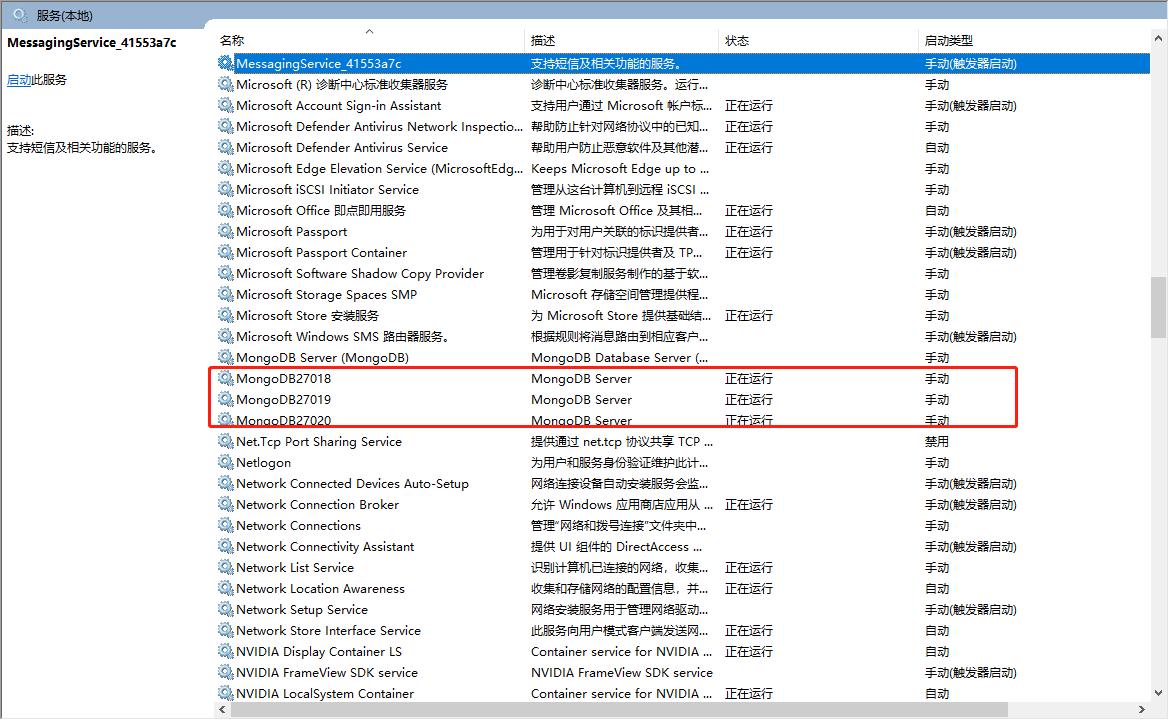Click the gear icon of Microsoft Account Sign-in Assistant

pos(226,105)
